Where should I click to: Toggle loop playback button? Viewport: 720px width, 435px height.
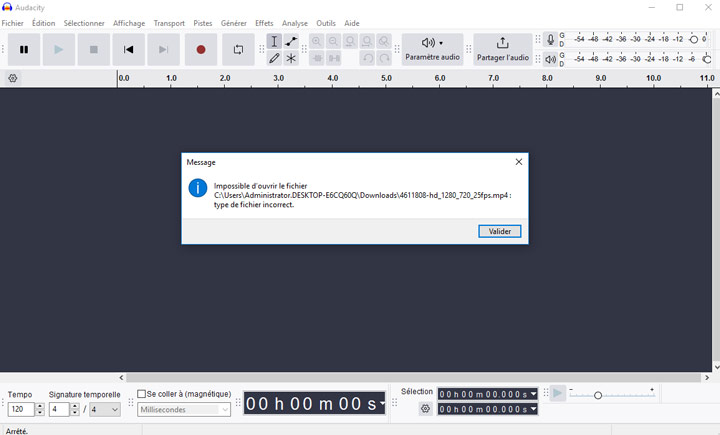238,49
